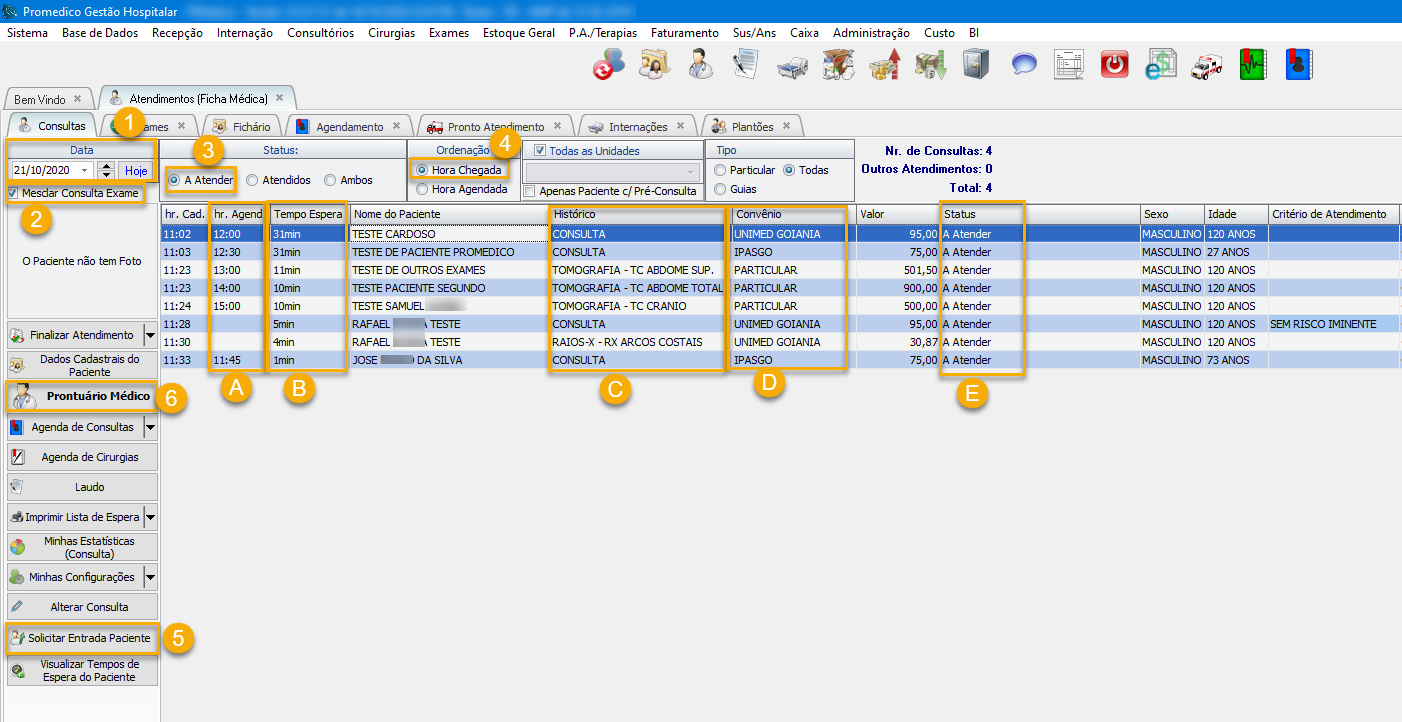Choose Hora Agendada ordering option
1402x722 pixels.
pyautogui.click(x=423, y=189)
